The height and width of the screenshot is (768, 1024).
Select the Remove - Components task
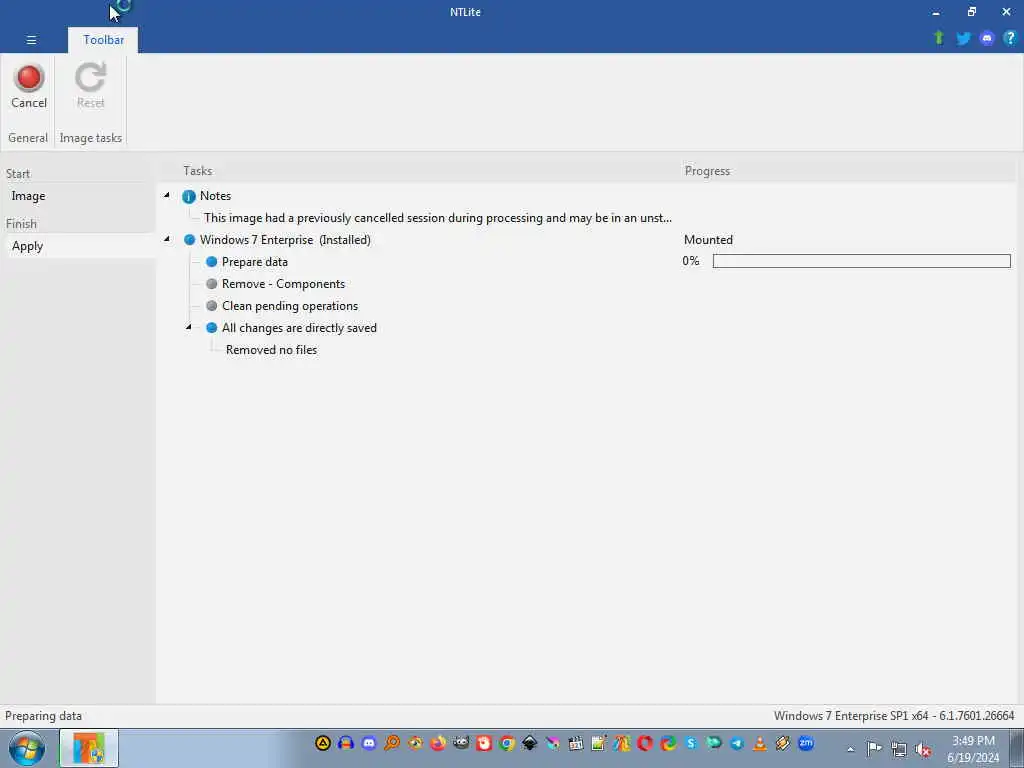tap(283, 284)
